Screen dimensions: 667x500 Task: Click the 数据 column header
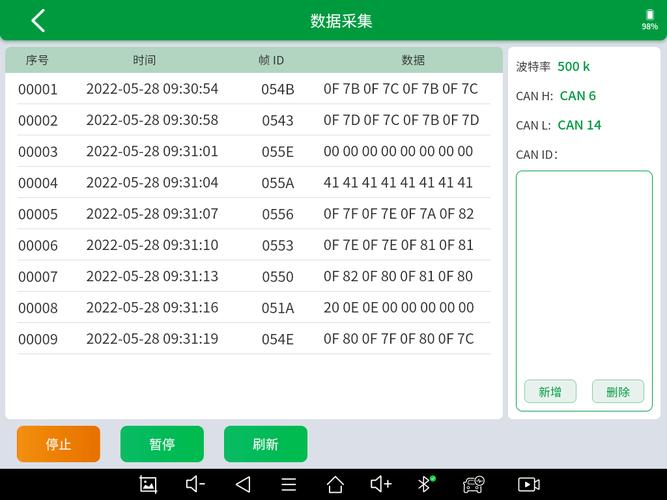(x=413, y=60)
